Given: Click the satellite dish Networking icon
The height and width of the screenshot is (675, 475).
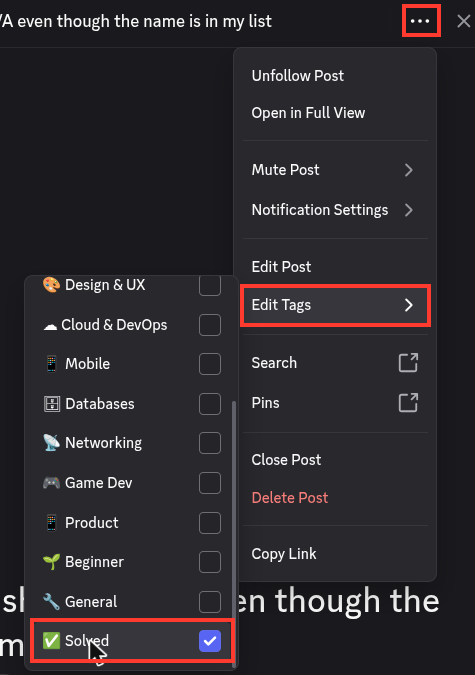Looking at the screenshot, I should [x=51, y=443].
